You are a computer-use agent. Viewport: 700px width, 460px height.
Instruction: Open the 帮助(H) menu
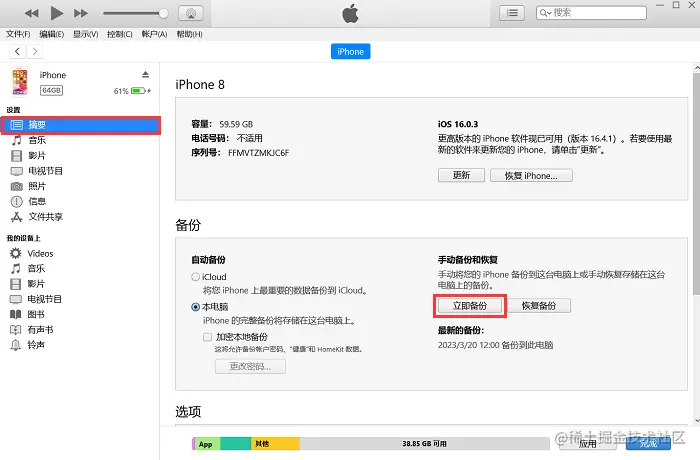(189, 34)
